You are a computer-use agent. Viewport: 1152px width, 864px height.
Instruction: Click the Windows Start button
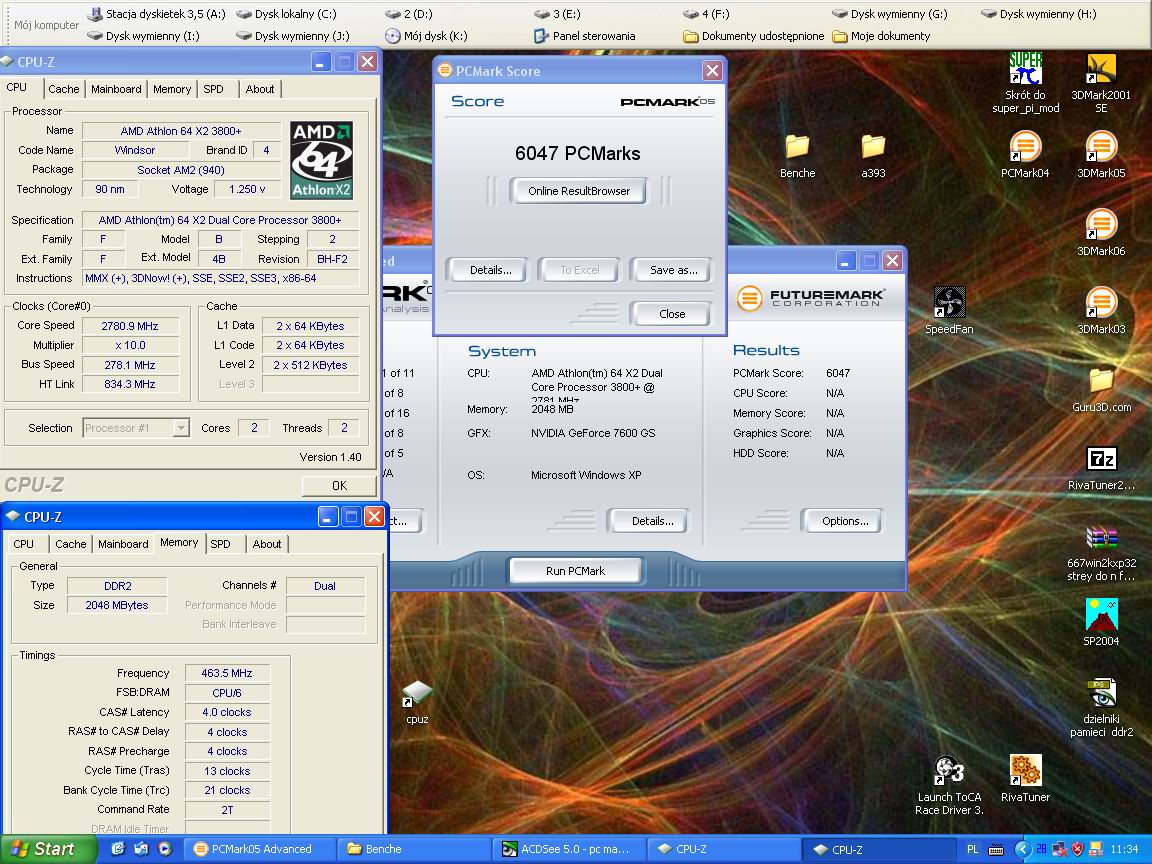(x=47, y=849)
